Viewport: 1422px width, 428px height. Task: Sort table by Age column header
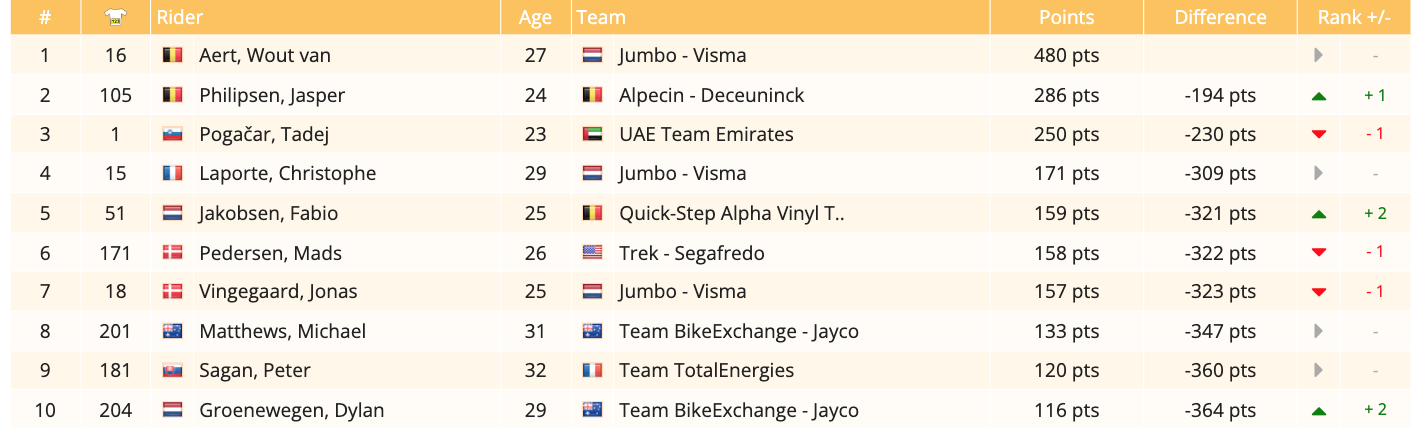535,17
